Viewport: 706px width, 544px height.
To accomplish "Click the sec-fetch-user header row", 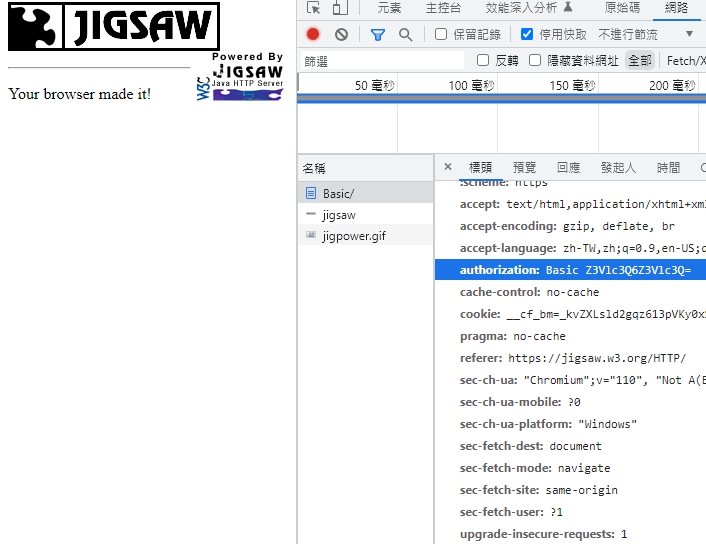I will click(570, 512).
